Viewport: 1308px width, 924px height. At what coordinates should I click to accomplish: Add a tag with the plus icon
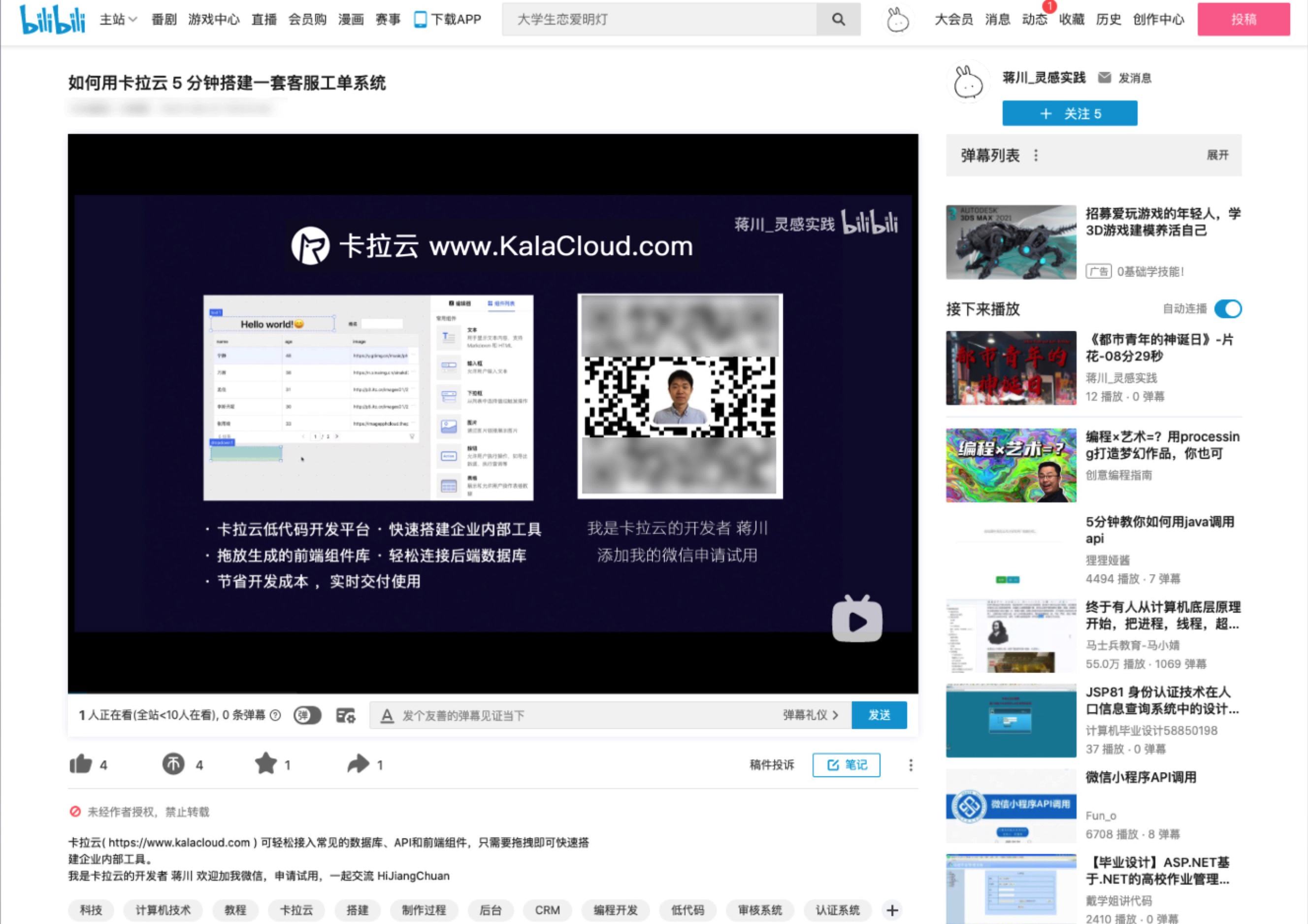coord(892,910)
